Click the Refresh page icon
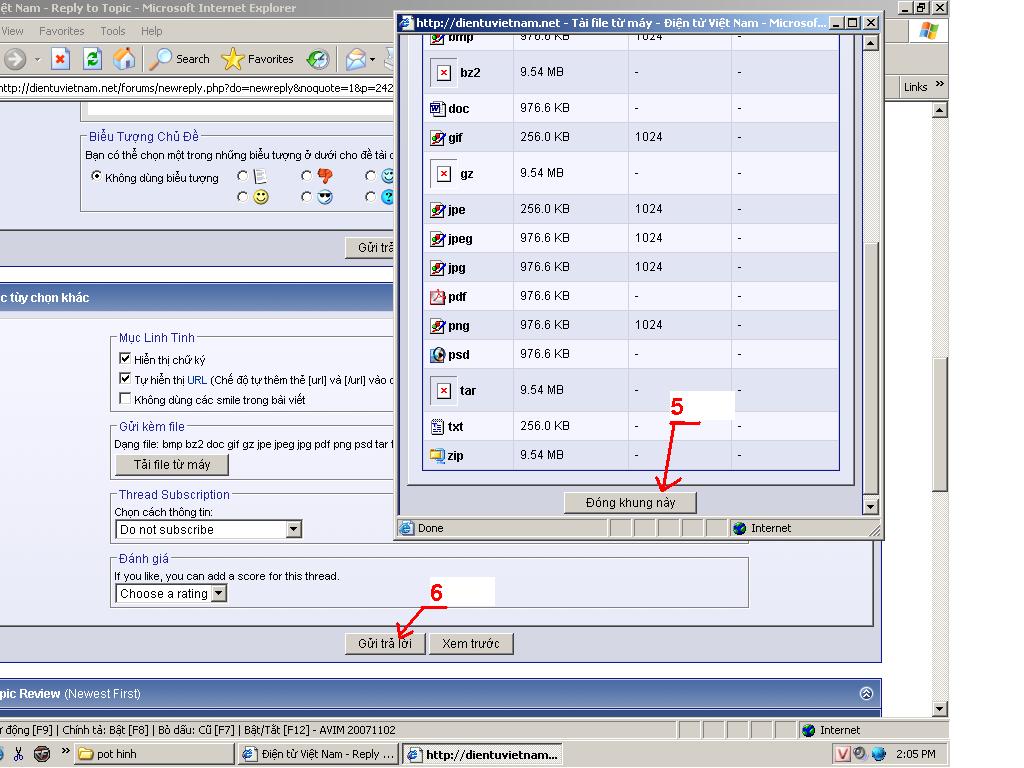The height and width of the screenshot is (768, 1024). (x=92, y=59)
